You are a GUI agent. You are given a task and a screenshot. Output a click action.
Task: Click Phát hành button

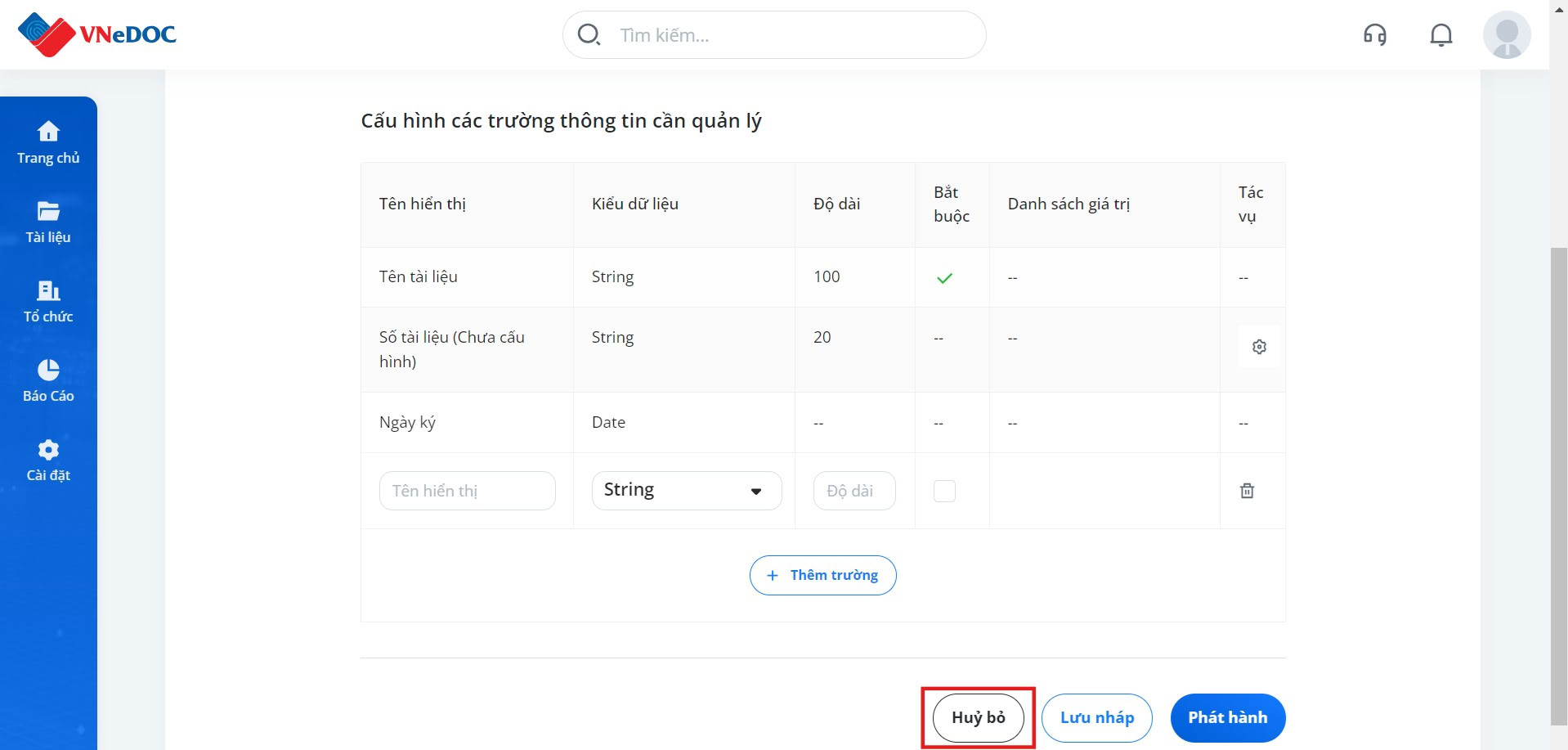[1228, 718]
